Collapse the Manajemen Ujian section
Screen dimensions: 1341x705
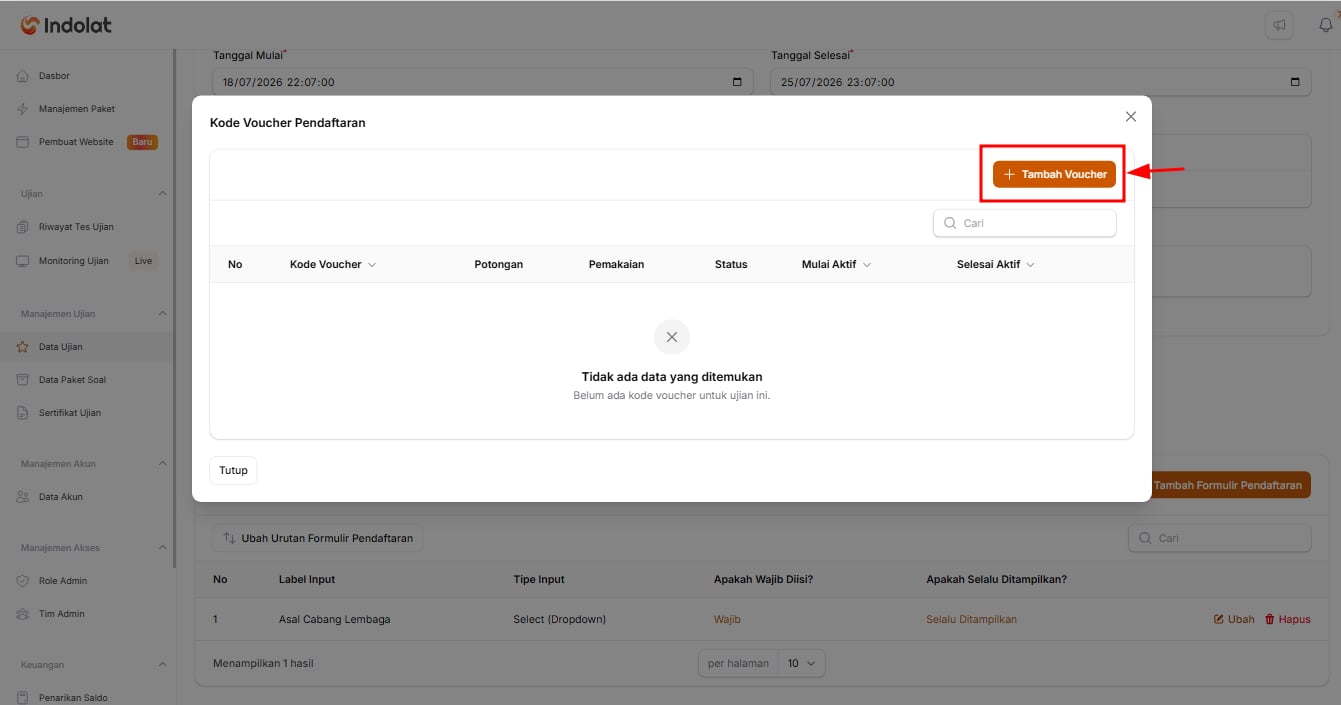(163, 314)
